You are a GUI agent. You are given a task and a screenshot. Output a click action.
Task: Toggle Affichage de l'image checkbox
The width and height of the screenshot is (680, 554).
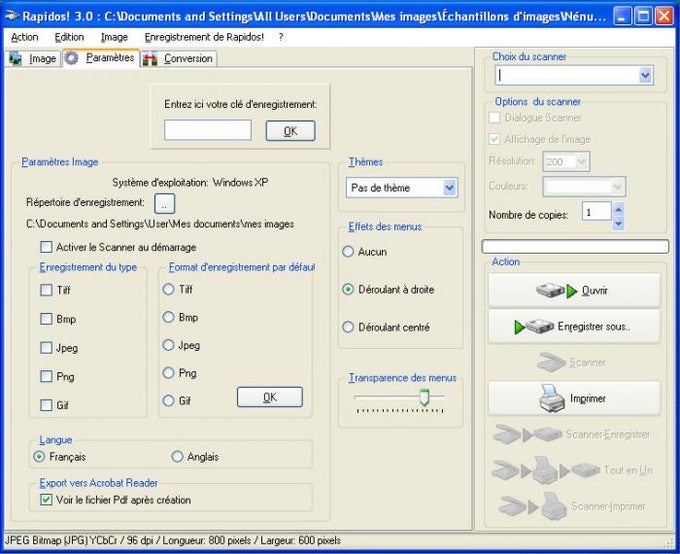494,139
